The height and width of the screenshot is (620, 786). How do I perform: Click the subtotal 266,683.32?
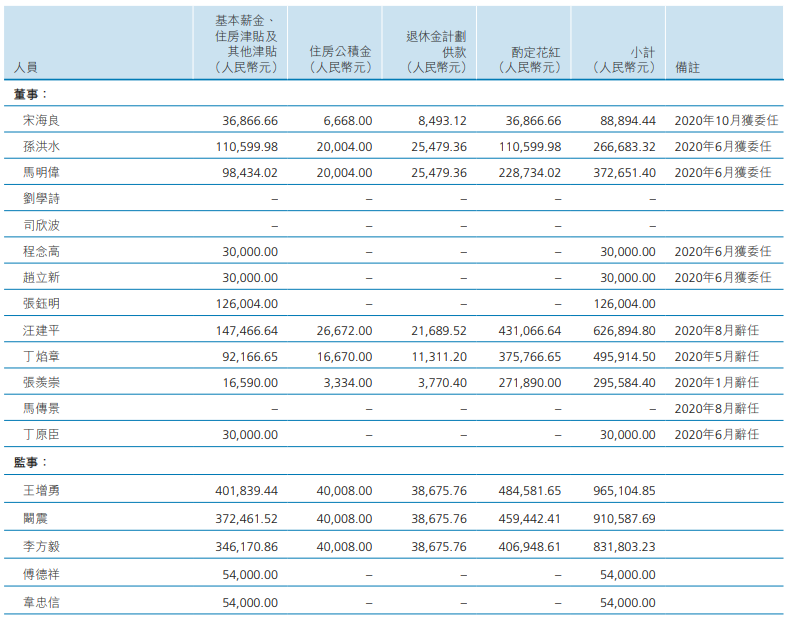pos(625,147)
